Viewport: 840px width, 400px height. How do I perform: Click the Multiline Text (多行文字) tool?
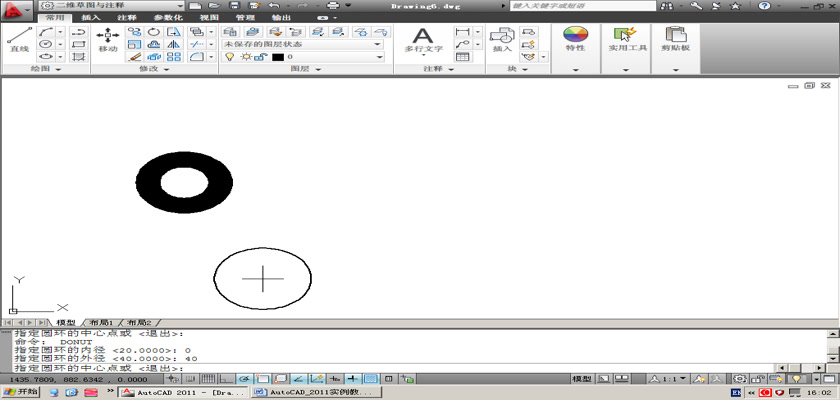pos(423,41)
